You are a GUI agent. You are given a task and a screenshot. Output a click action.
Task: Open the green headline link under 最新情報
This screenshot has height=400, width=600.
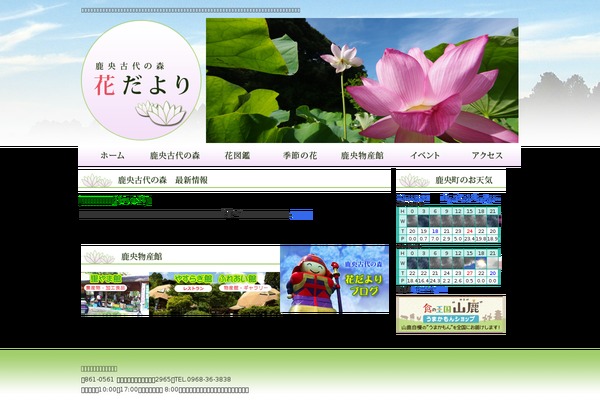tap(115, 200)
